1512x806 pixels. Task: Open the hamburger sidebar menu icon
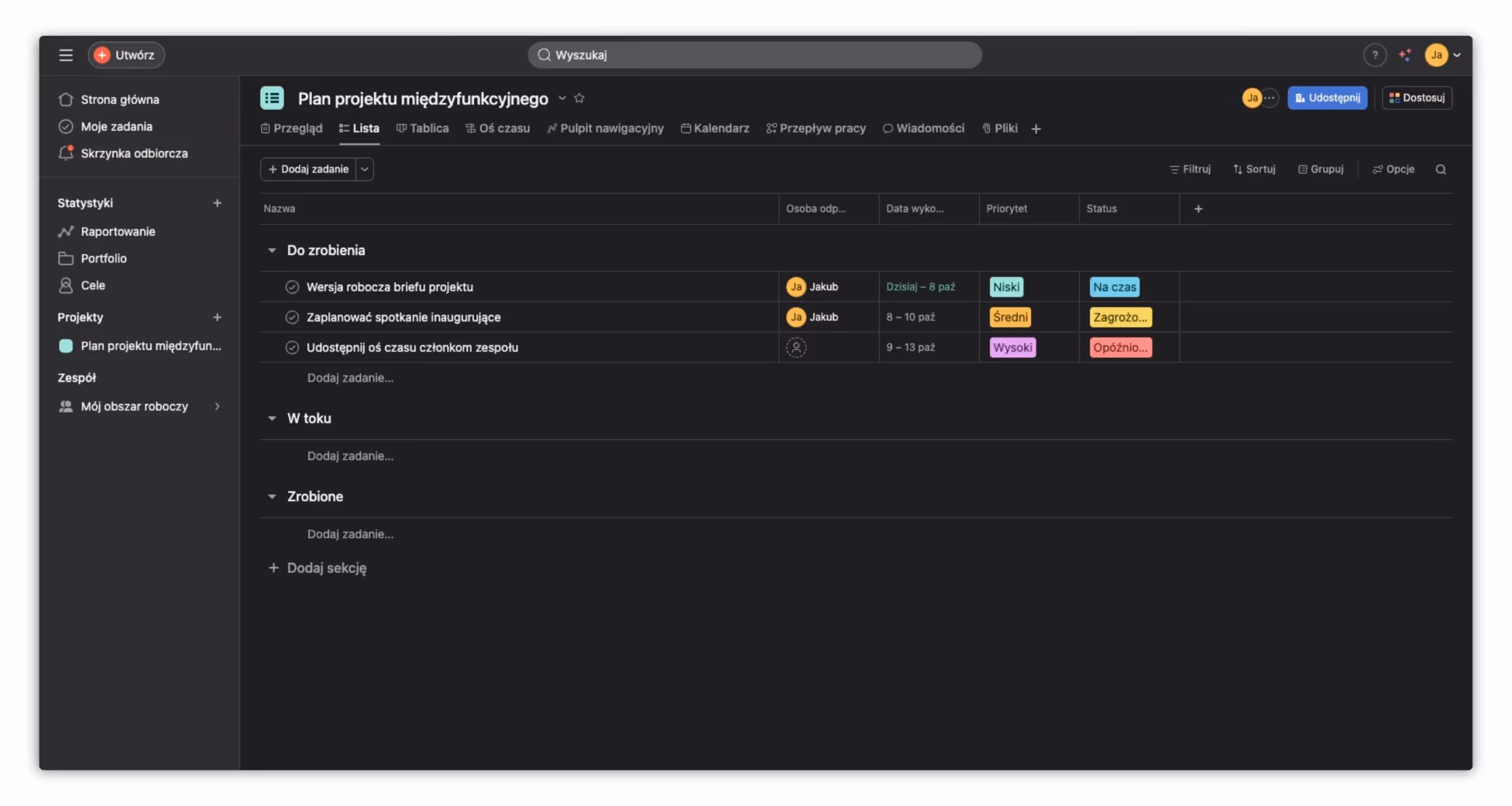pos(66,55)
